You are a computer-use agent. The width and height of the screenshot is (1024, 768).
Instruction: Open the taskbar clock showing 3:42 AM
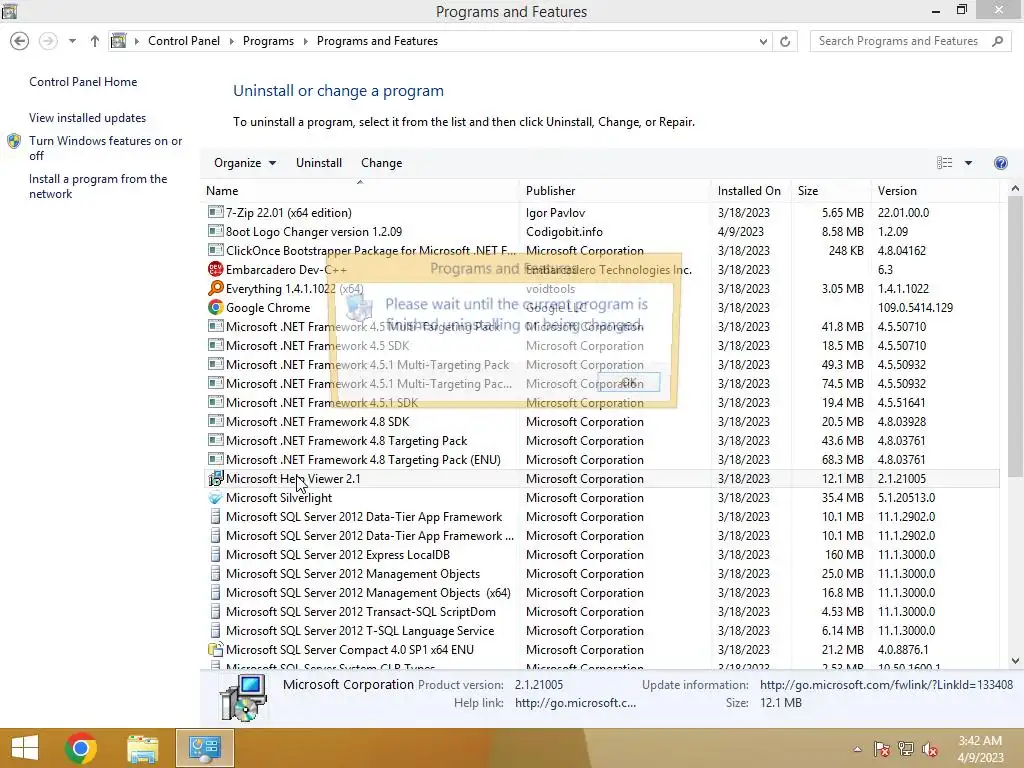[980, 749]
